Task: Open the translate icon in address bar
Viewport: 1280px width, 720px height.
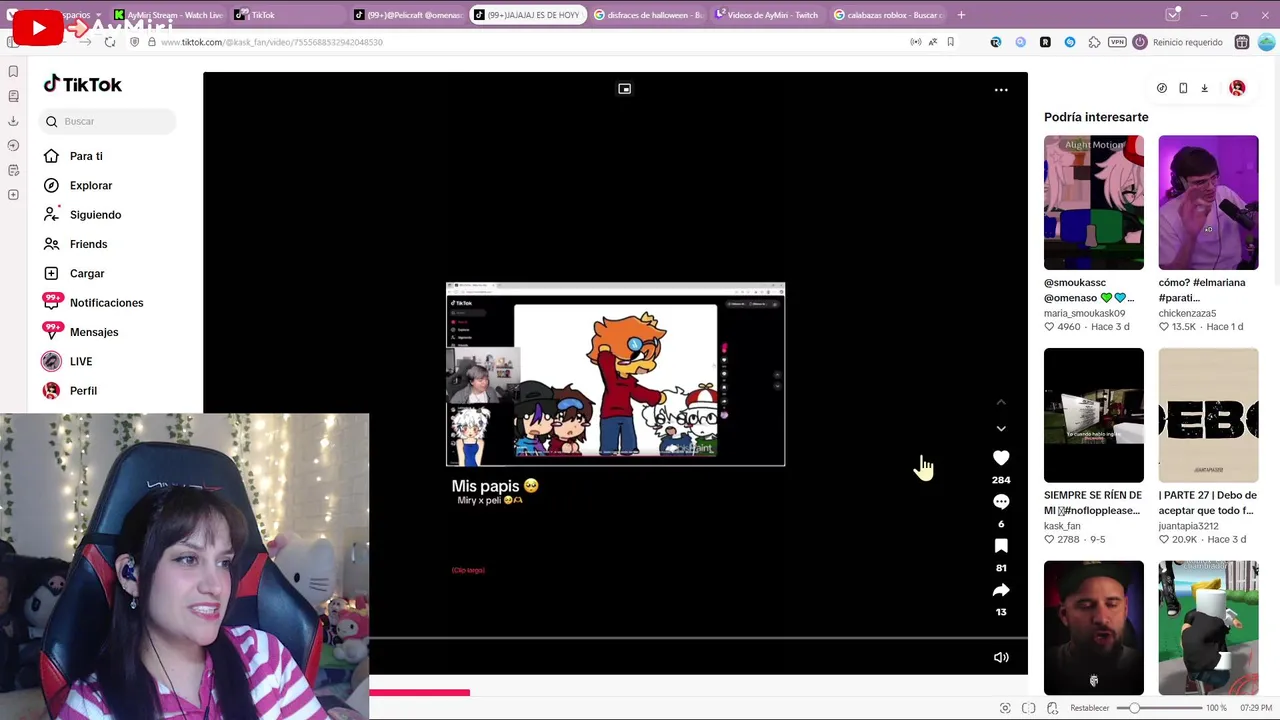Action: tap(933, 42)
